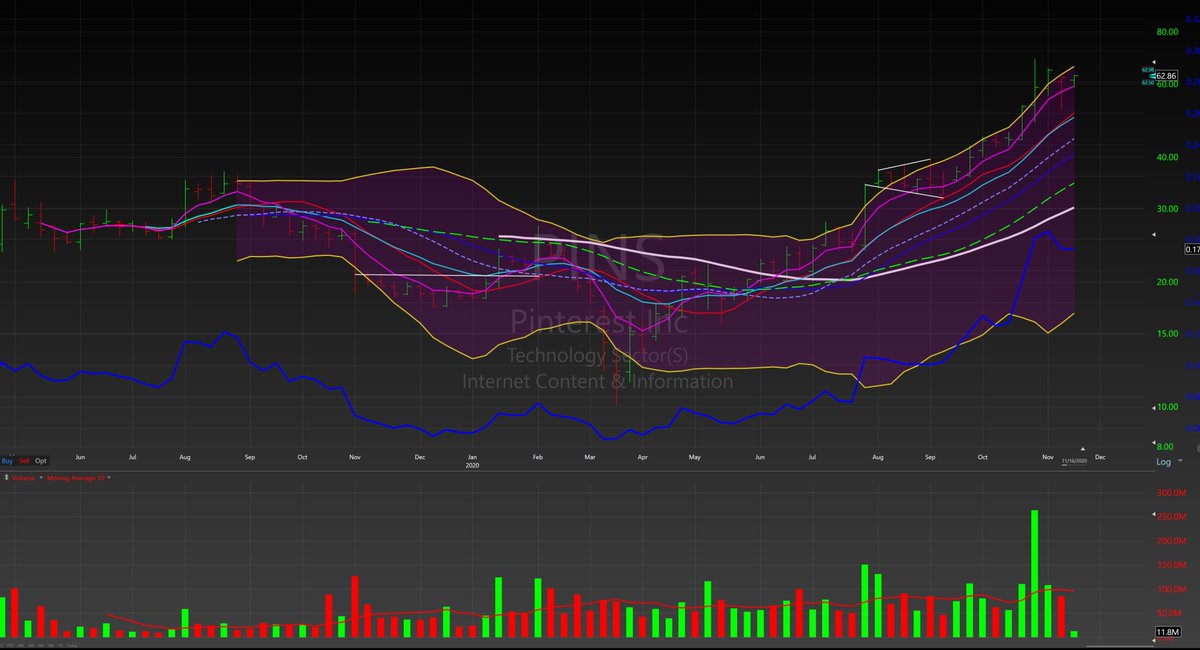Click the 80.00 price axis label
Image resolution: width=1200 pixels, height=650 pixels.
coord(1167,31)
